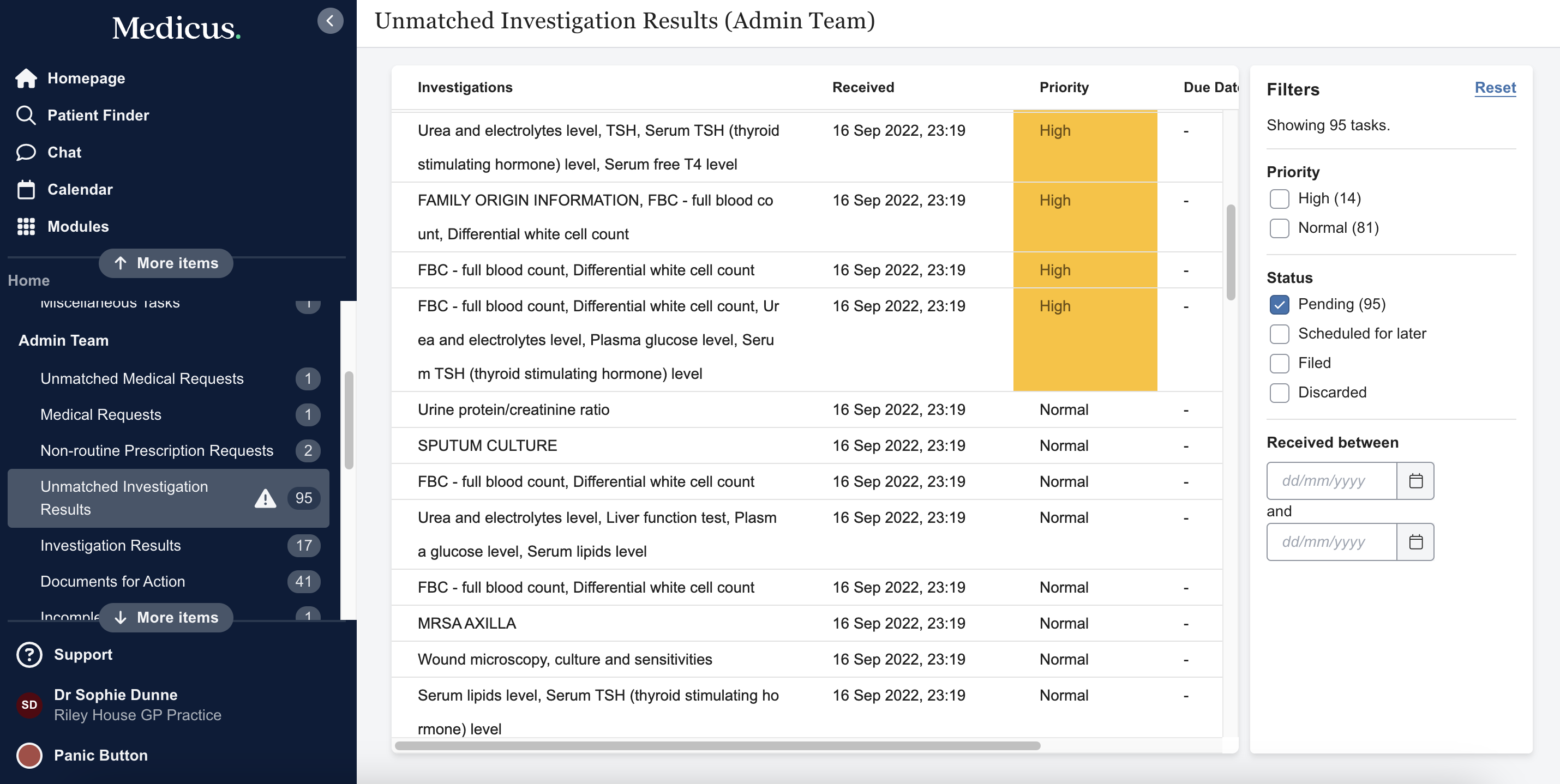Open Chat with the speech bubble icon
Screen dimensions: 1560x784
pos(27,152)
